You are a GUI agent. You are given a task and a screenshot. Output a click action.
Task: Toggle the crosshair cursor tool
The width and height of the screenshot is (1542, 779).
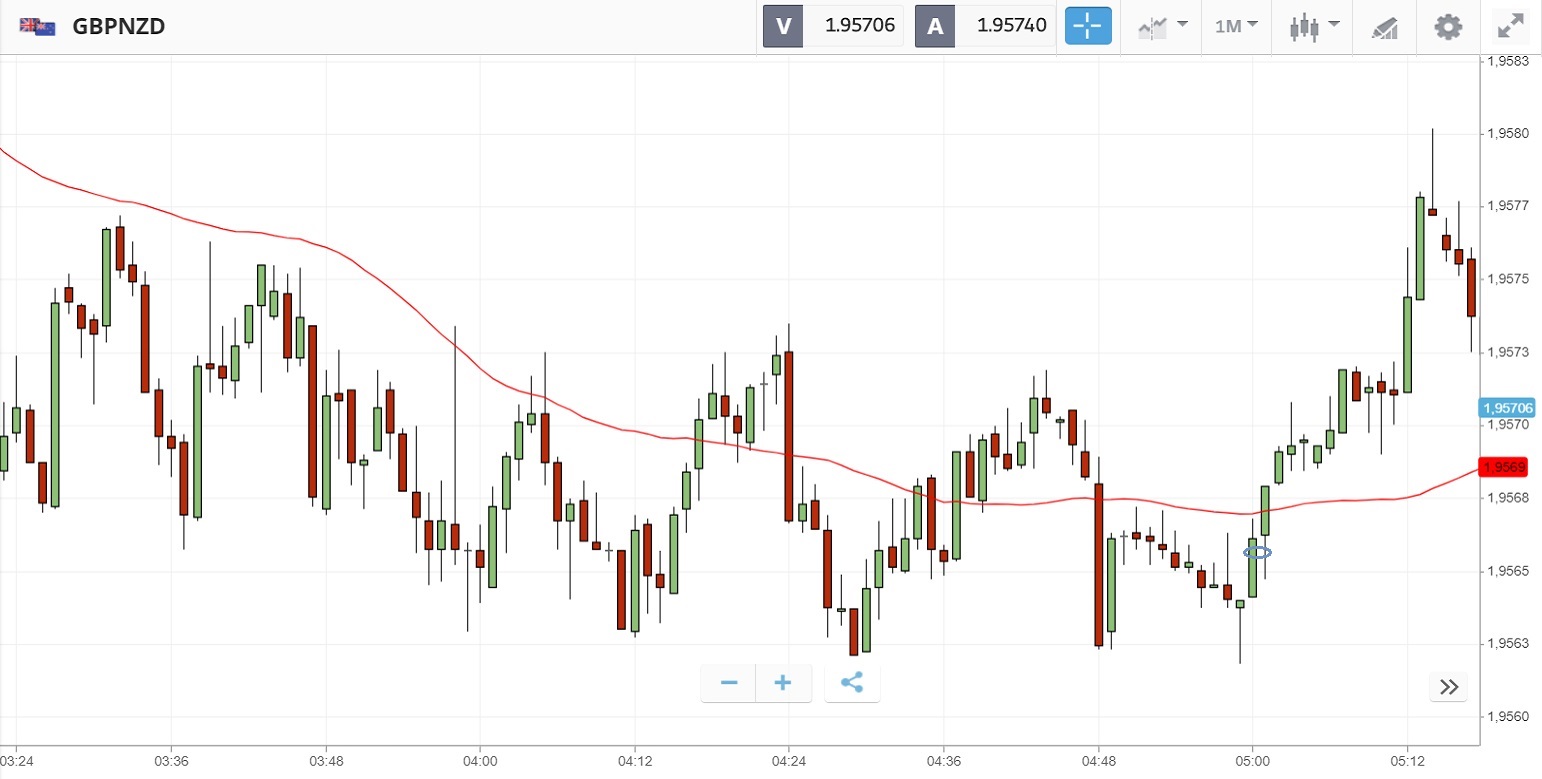[1088, 26]
